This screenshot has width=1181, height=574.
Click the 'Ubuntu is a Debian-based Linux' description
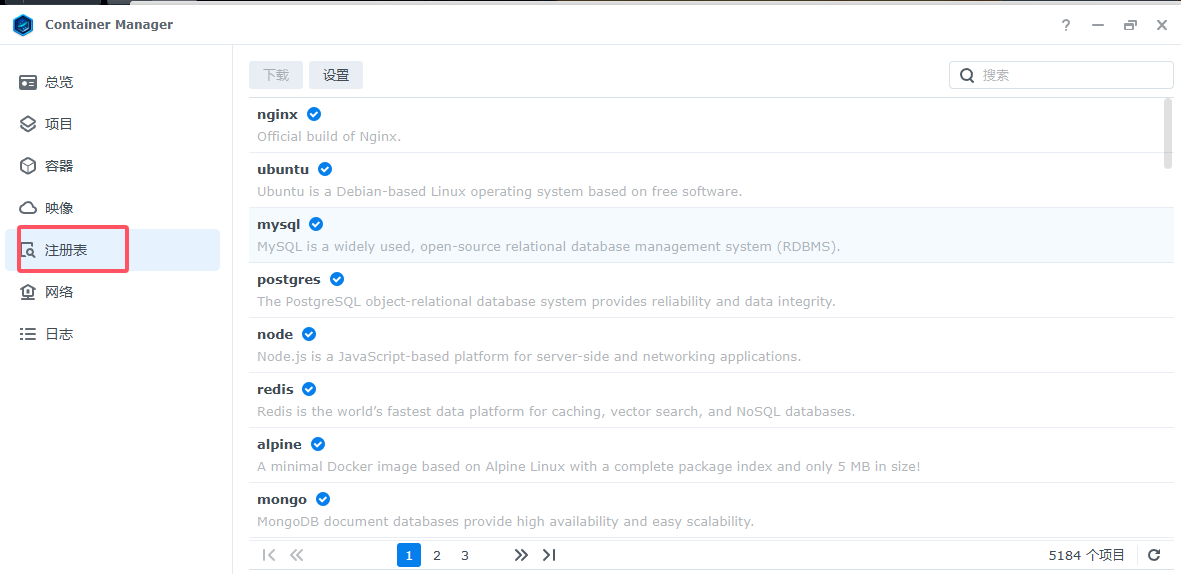(499, 191)
